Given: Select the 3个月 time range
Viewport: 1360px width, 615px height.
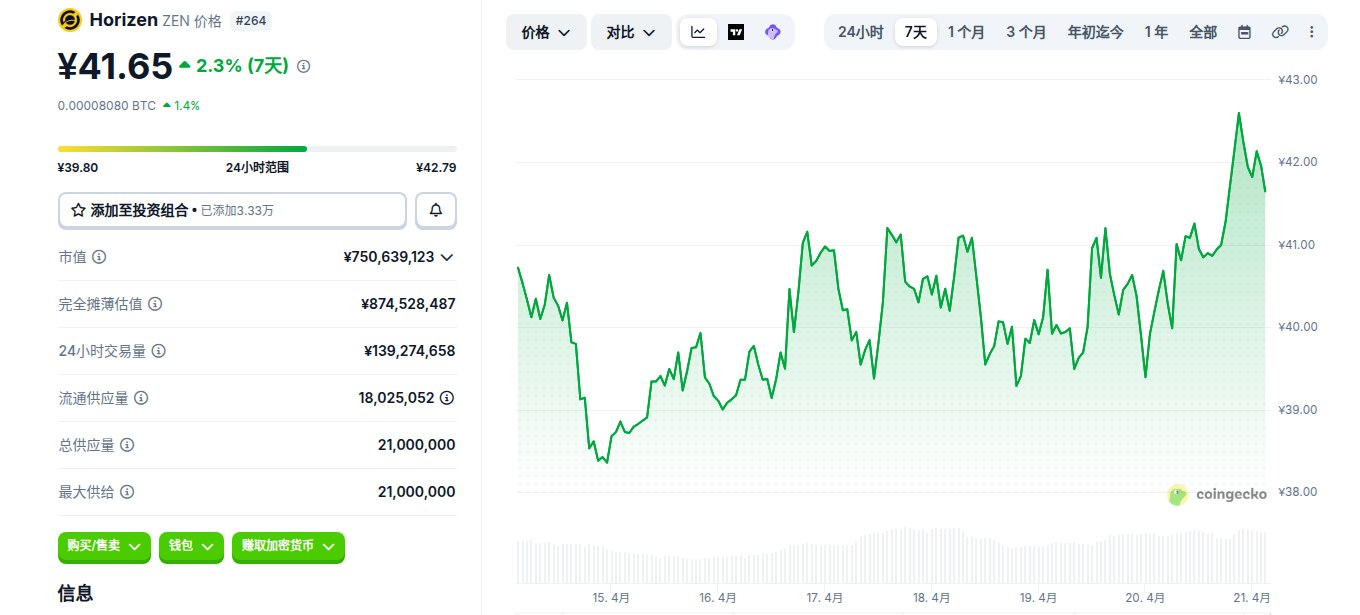Looking at the screenshot, I should 1026,32.
